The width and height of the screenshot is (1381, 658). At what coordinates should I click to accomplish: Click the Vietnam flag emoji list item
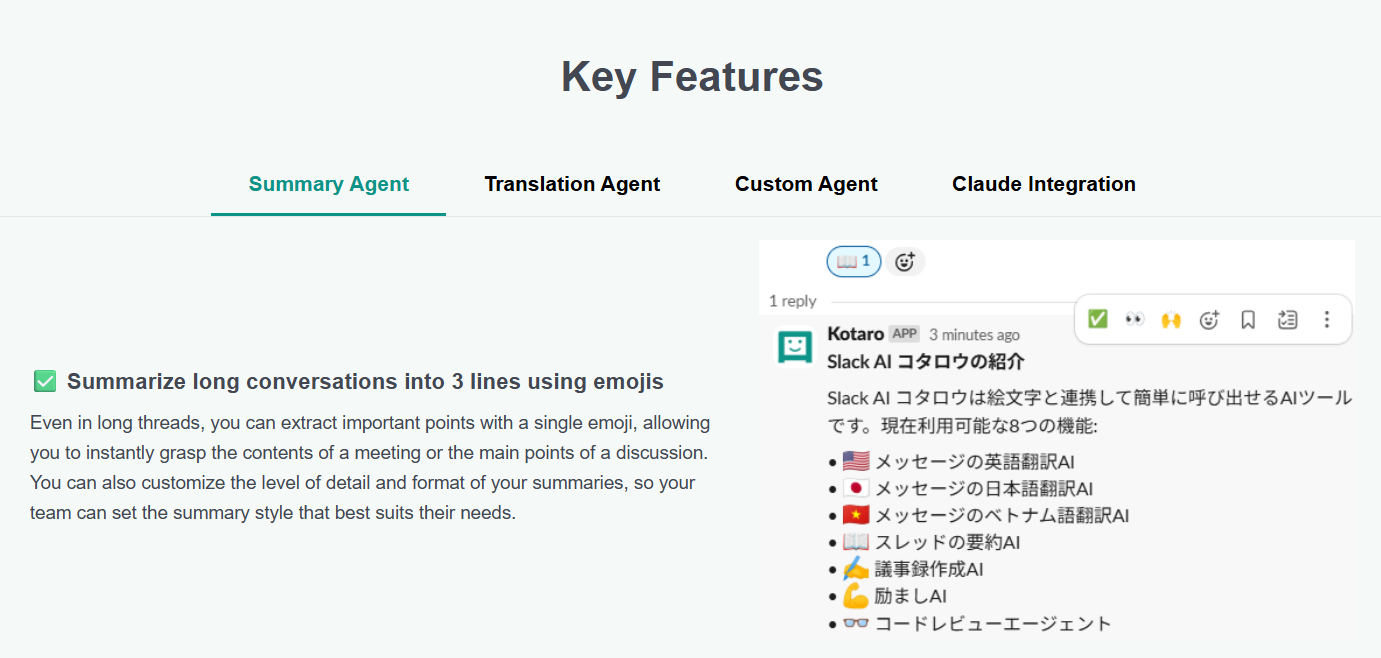click(855, 515)
